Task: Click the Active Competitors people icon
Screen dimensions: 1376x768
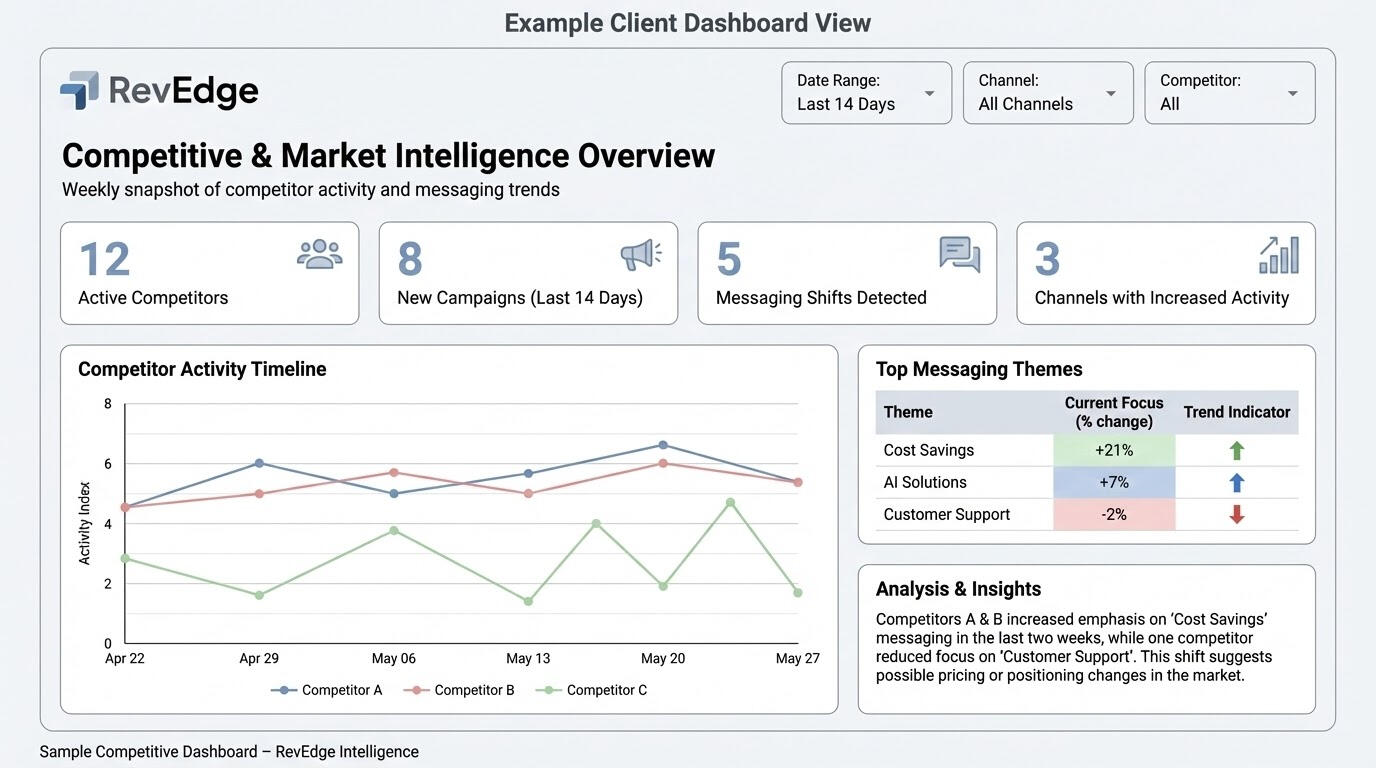Action: [x=319, y=254]
